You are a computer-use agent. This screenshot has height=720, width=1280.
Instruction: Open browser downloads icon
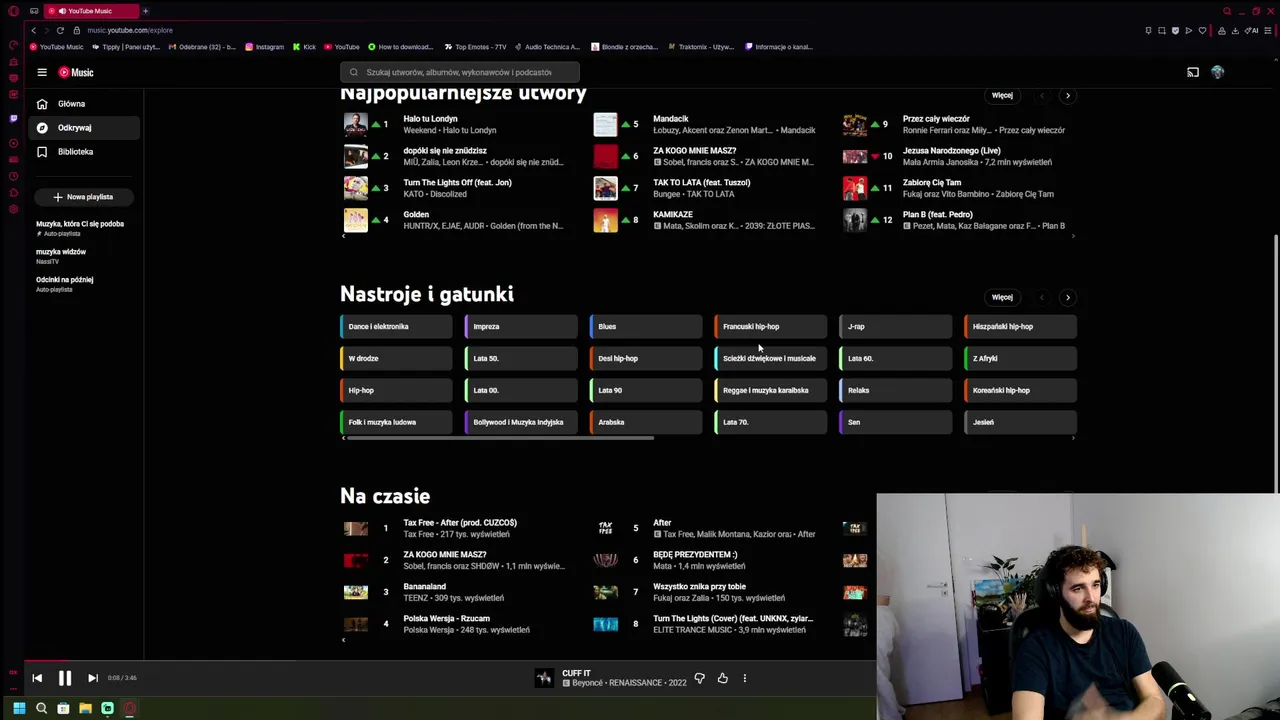click(1235, 30)
